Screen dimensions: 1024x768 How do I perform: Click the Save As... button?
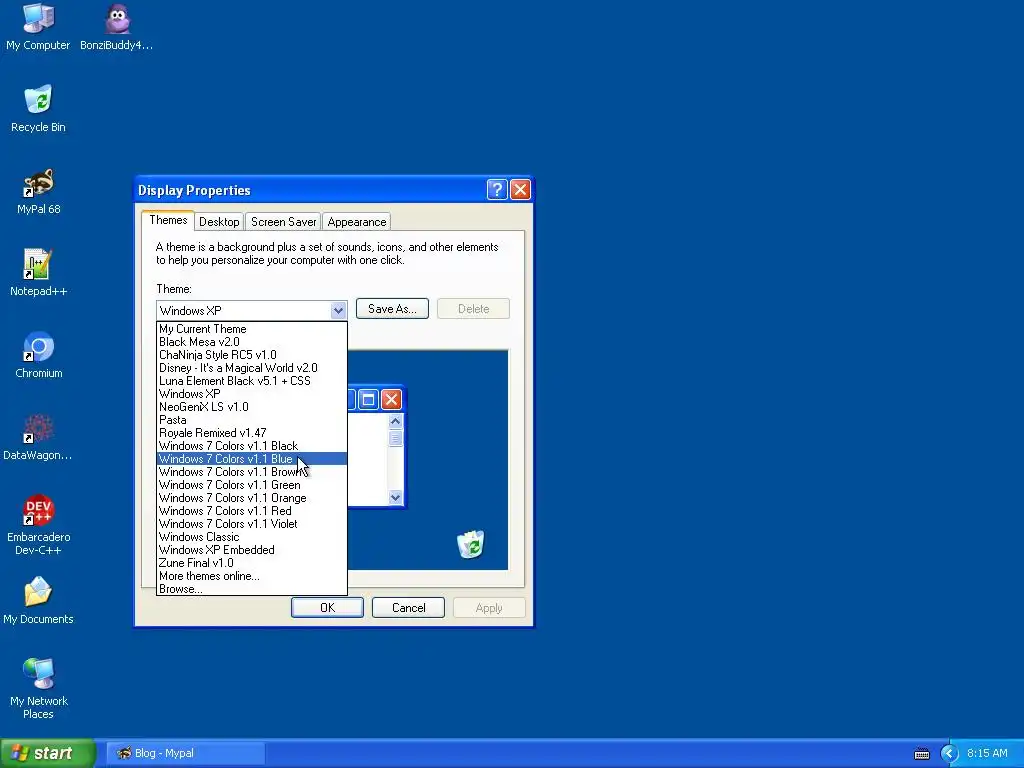tap(392, 309)
